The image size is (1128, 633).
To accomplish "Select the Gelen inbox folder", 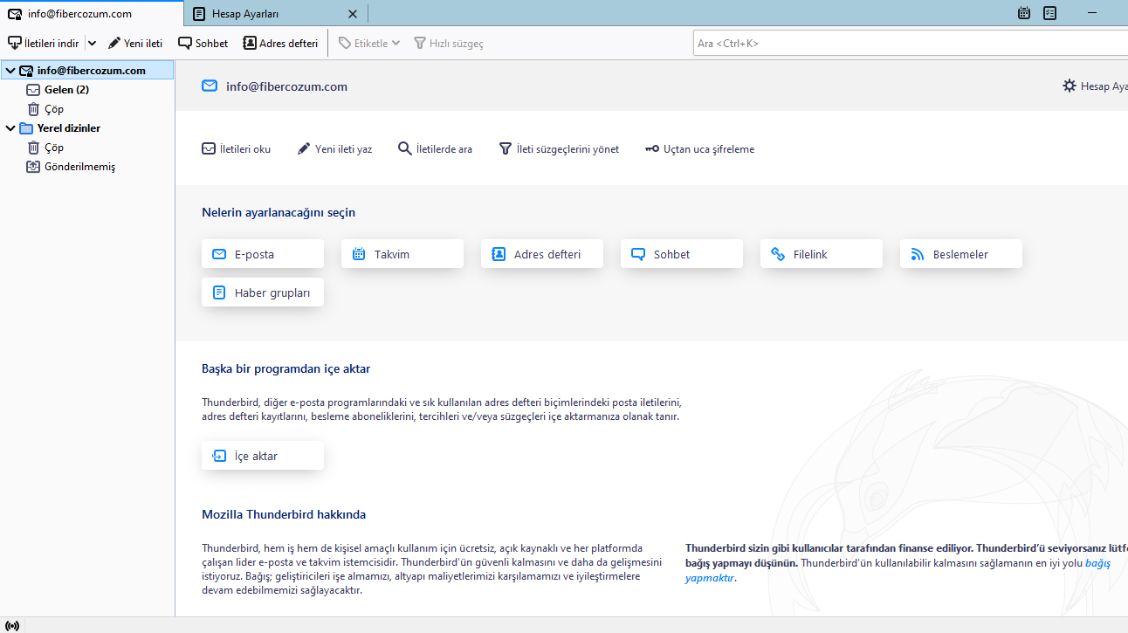I will [66, 90].
